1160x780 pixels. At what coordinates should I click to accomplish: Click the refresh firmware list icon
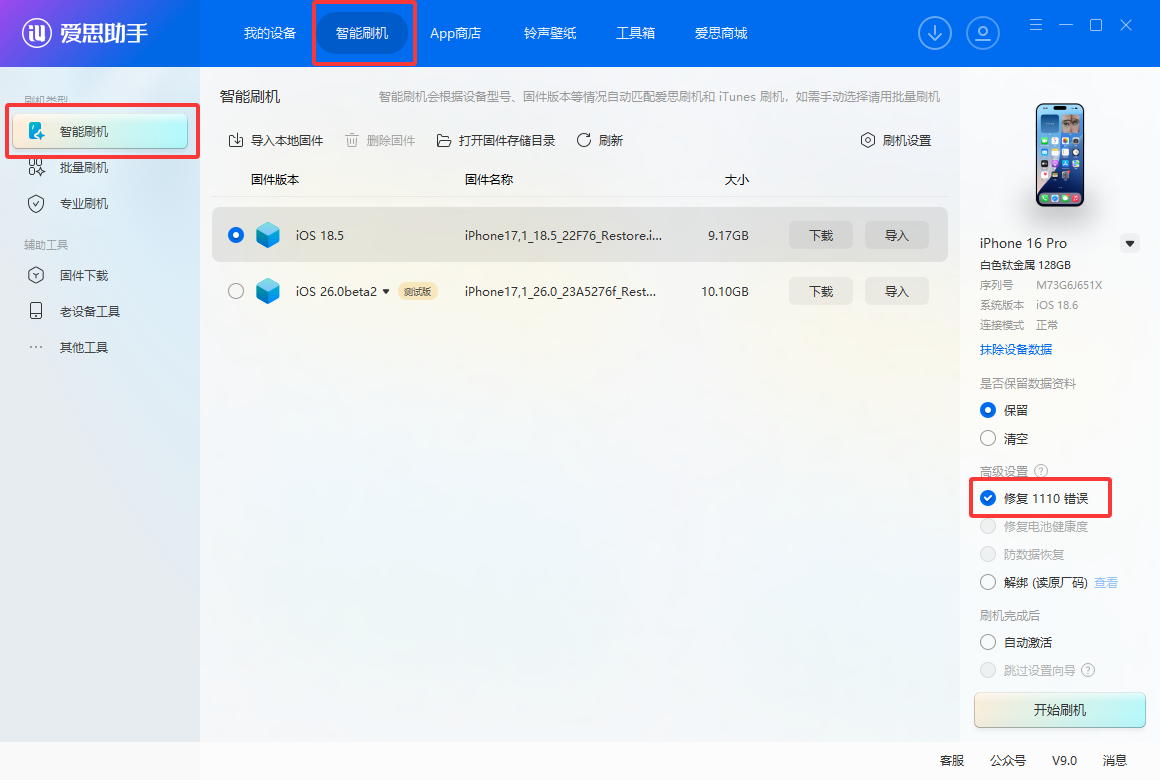click(x=584, y=141)
